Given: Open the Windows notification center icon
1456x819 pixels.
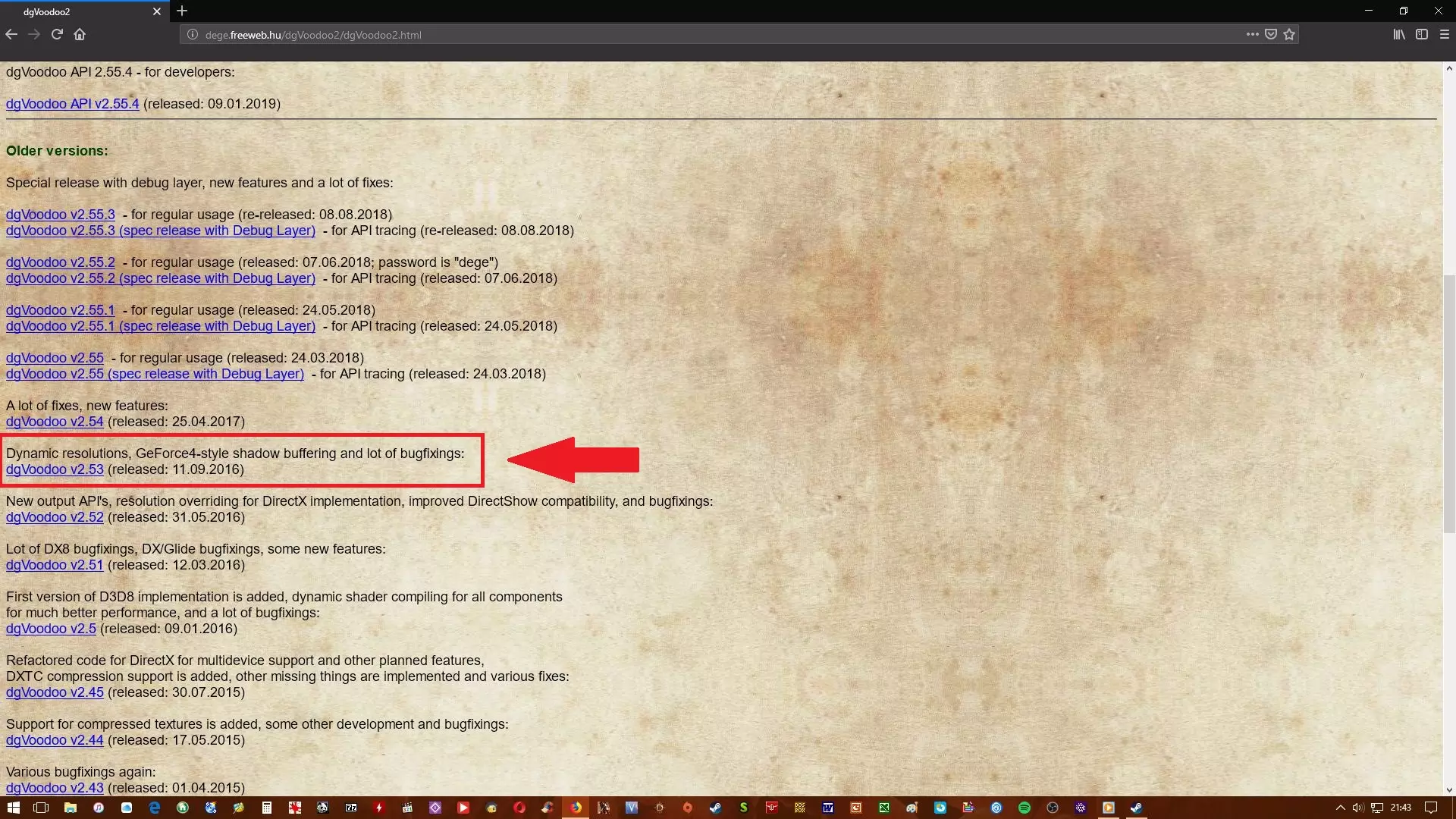Looking at the screenshot, I should [x=1431, y=808].
